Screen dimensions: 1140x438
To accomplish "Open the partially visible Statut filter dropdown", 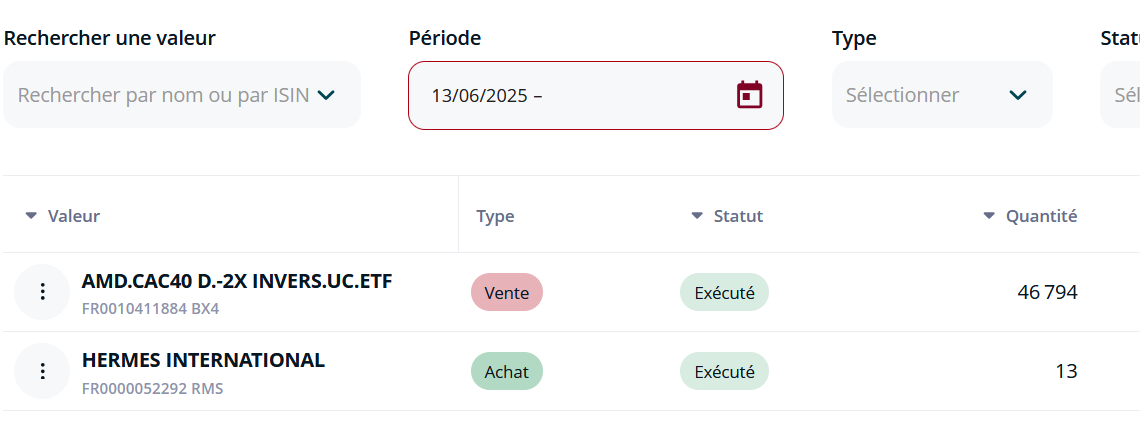I will click(1120, 95).
